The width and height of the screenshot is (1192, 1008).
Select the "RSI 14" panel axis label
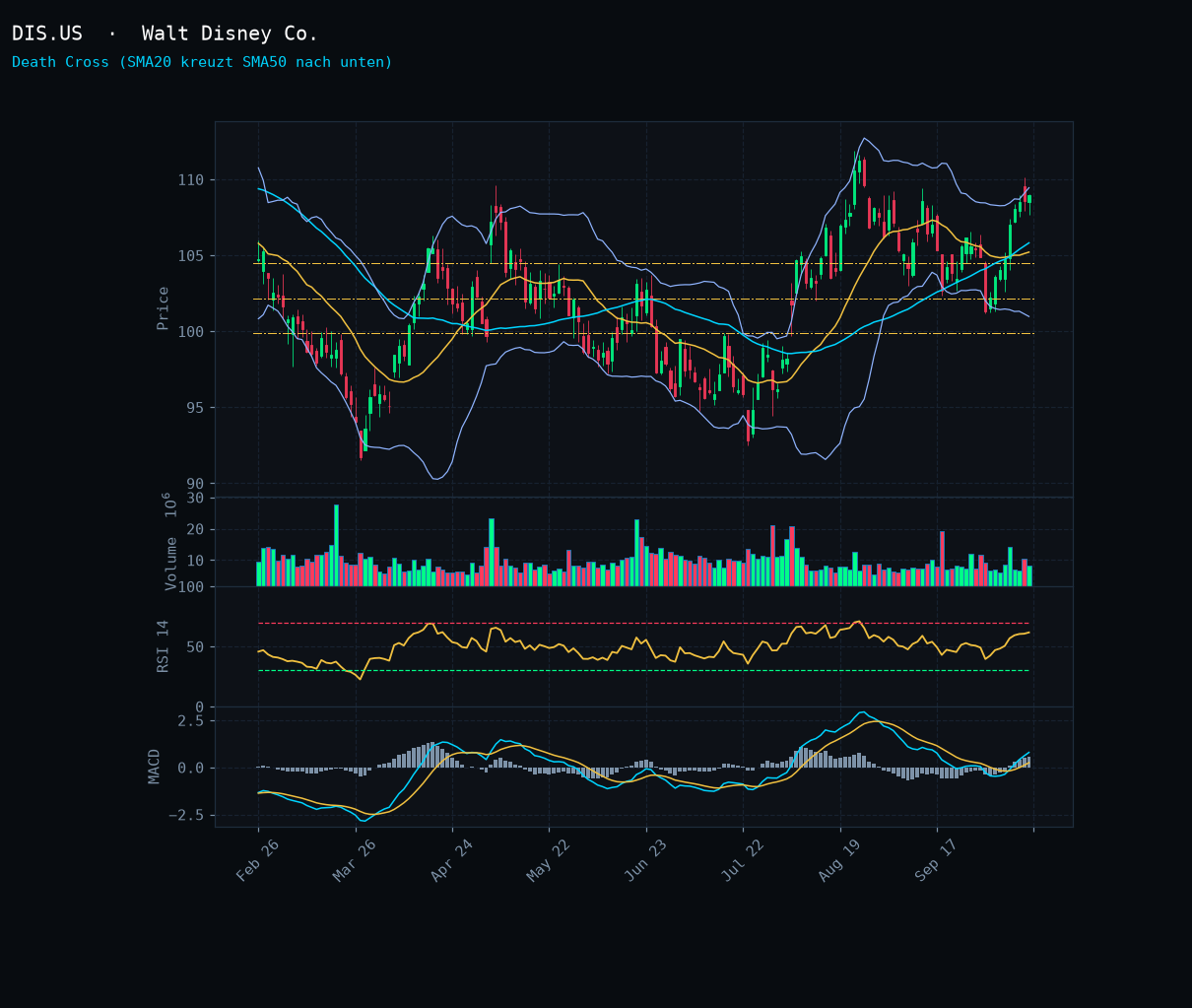point(164,646)
